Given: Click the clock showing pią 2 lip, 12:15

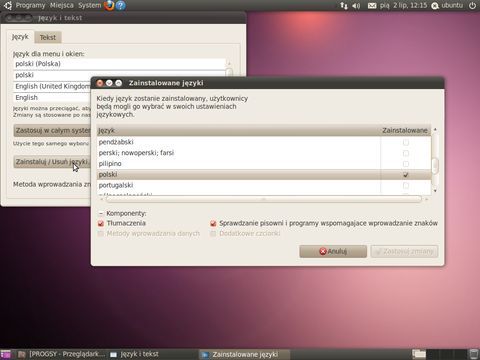Looking at the screenshot, I should 403,5.
